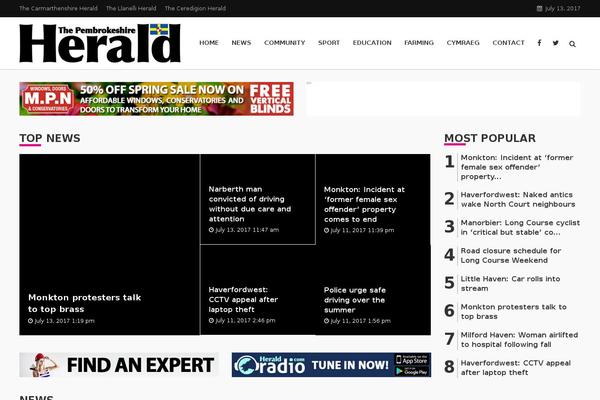Screen dimensions: 600x400
Task: Open 'Haverfordwest: Naked antics wake North Court neighbours'
Action: pos(518,199)
